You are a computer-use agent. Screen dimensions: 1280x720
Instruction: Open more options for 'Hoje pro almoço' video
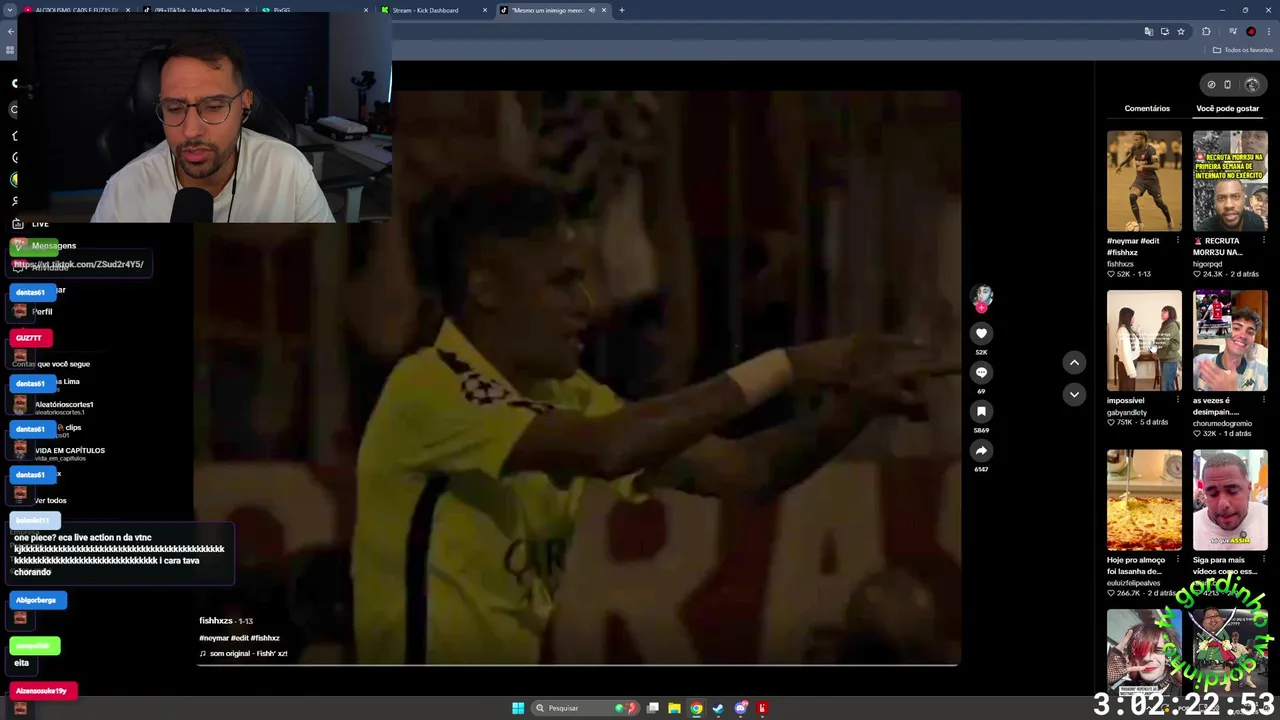1177,560
